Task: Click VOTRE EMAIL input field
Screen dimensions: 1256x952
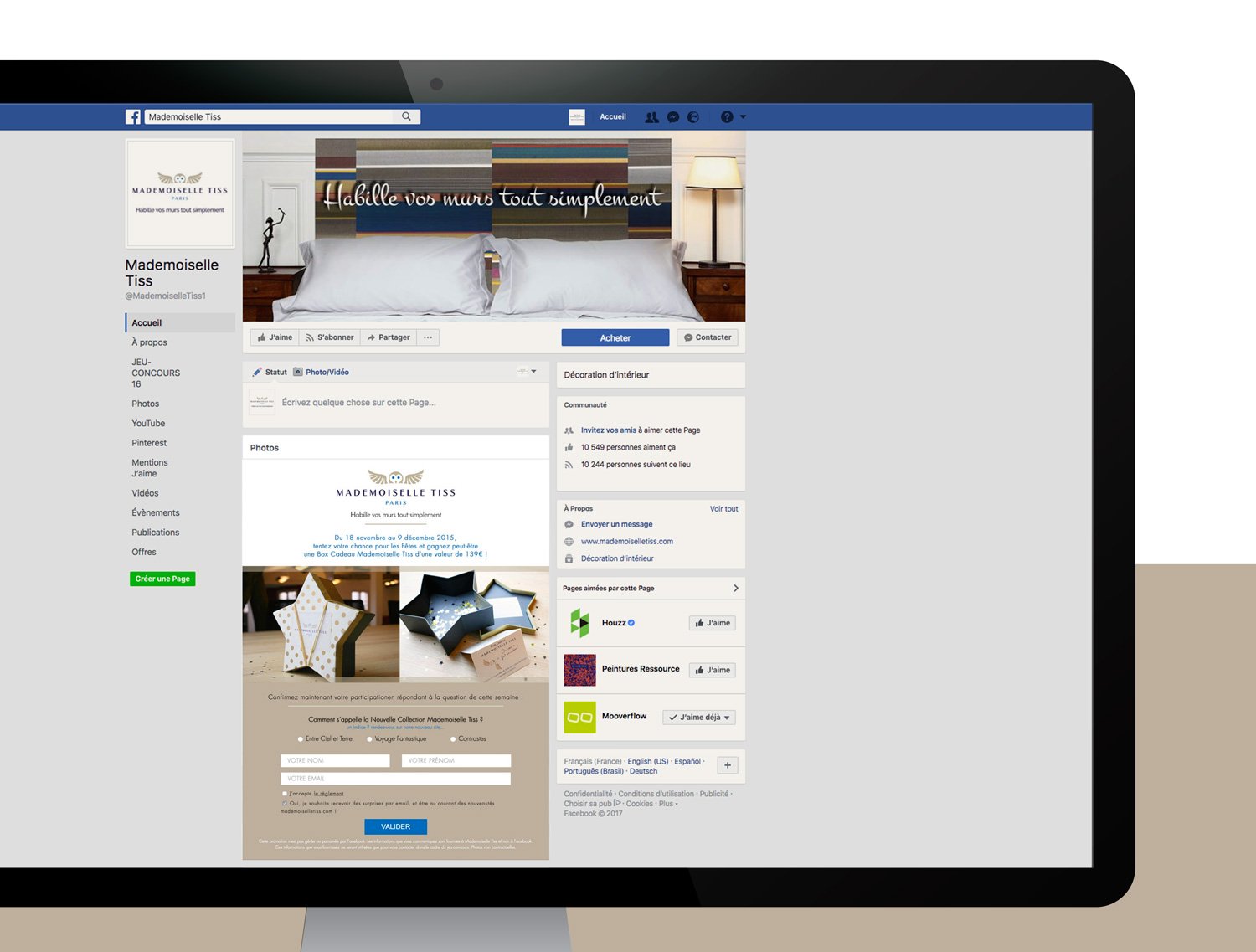Action: pos(395,779)
